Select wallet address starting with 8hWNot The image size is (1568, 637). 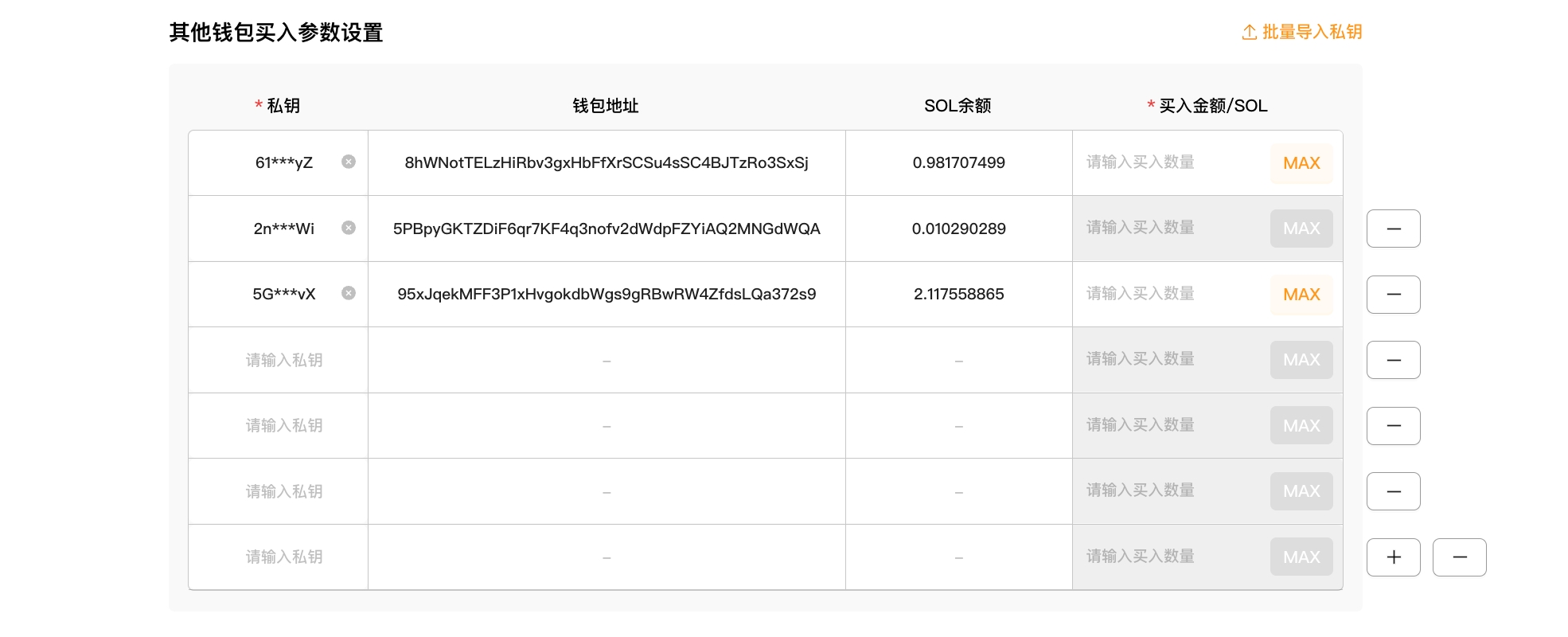[606, 163]
